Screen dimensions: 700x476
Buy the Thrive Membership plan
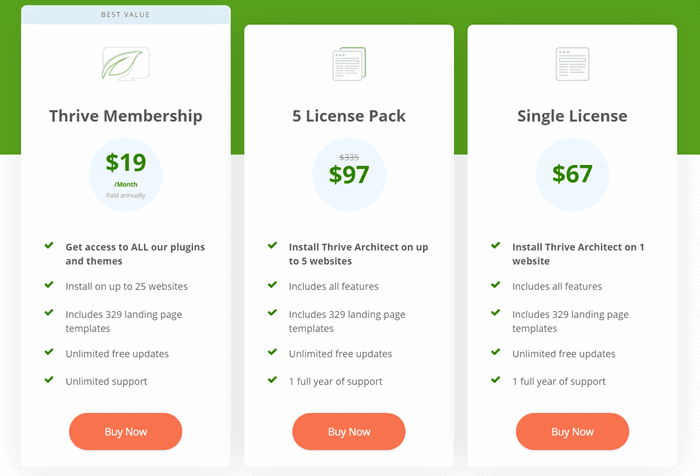(125, 431)
